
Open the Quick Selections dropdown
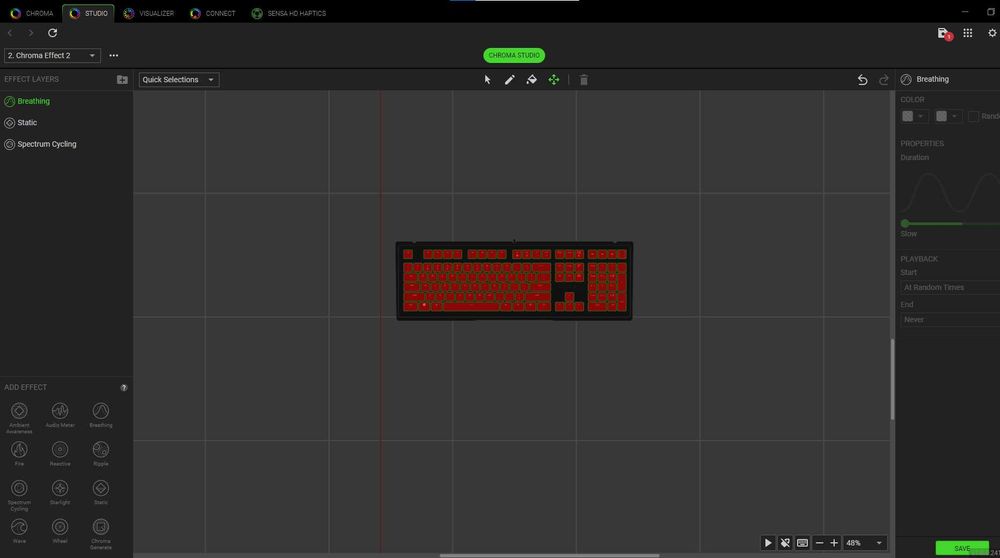tap(179, 80)
